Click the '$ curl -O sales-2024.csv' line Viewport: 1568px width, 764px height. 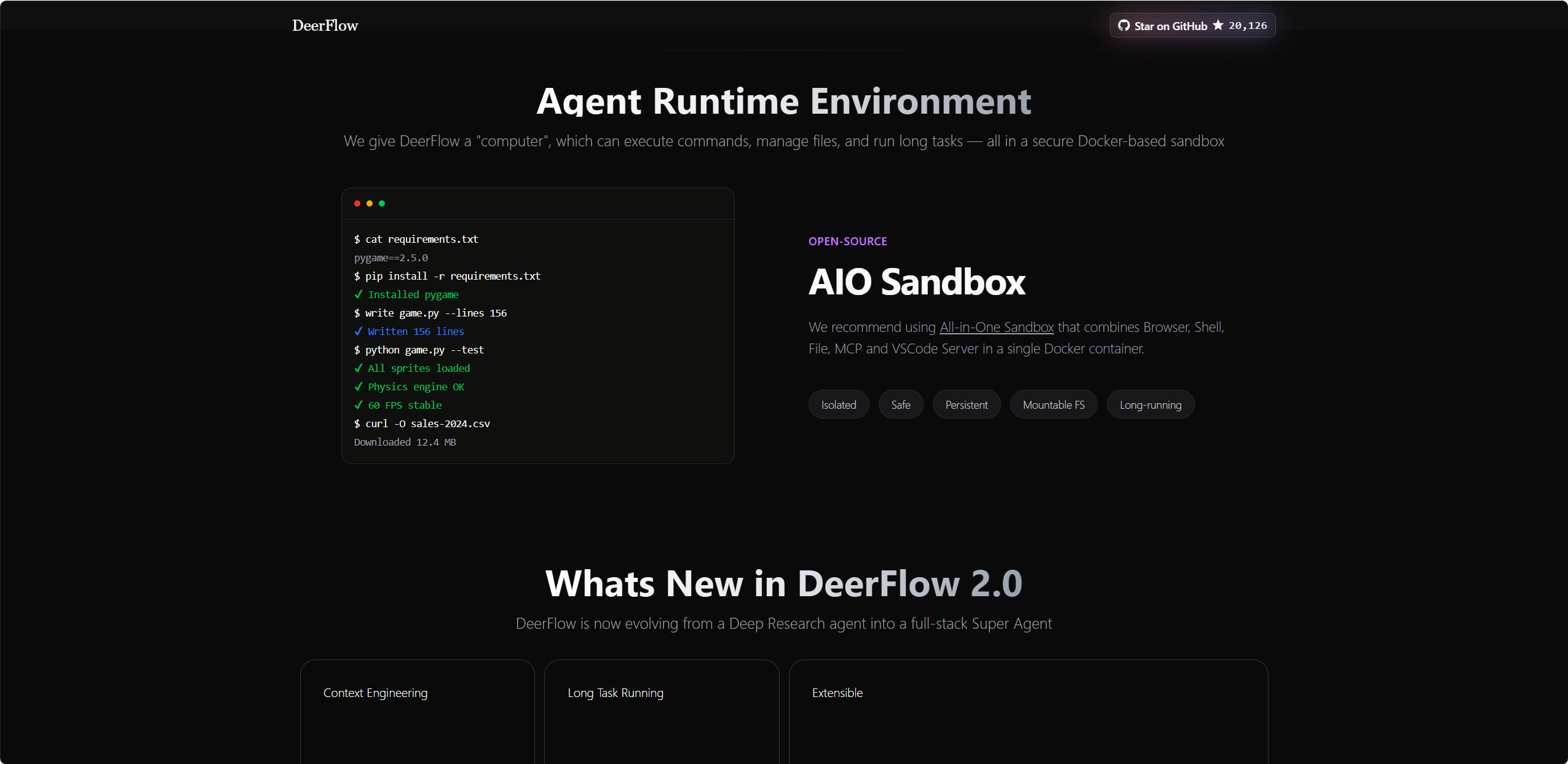422,423
